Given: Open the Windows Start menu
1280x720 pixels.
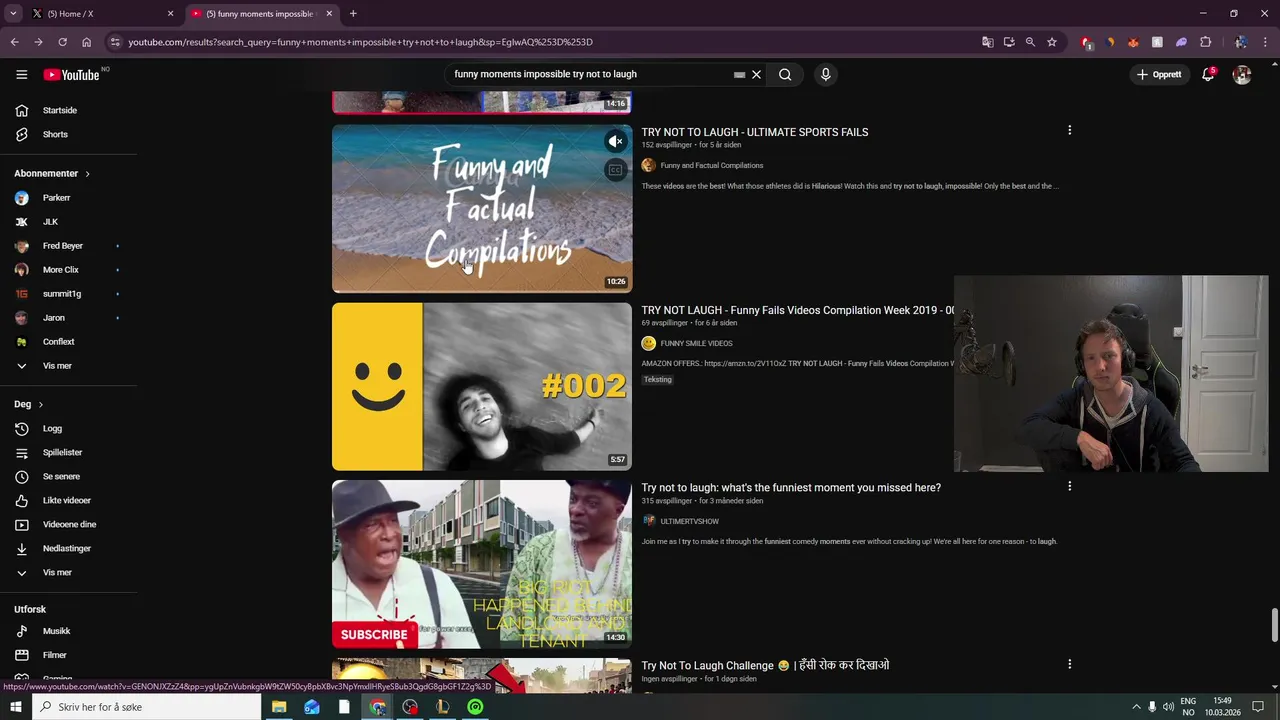Looking at the screenshot, I should click(x=16, y=707).
